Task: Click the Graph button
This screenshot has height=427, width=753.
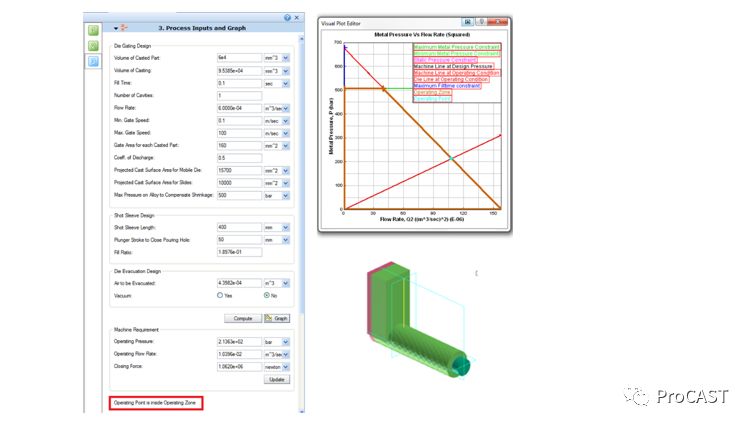Action: coord(277,318)
